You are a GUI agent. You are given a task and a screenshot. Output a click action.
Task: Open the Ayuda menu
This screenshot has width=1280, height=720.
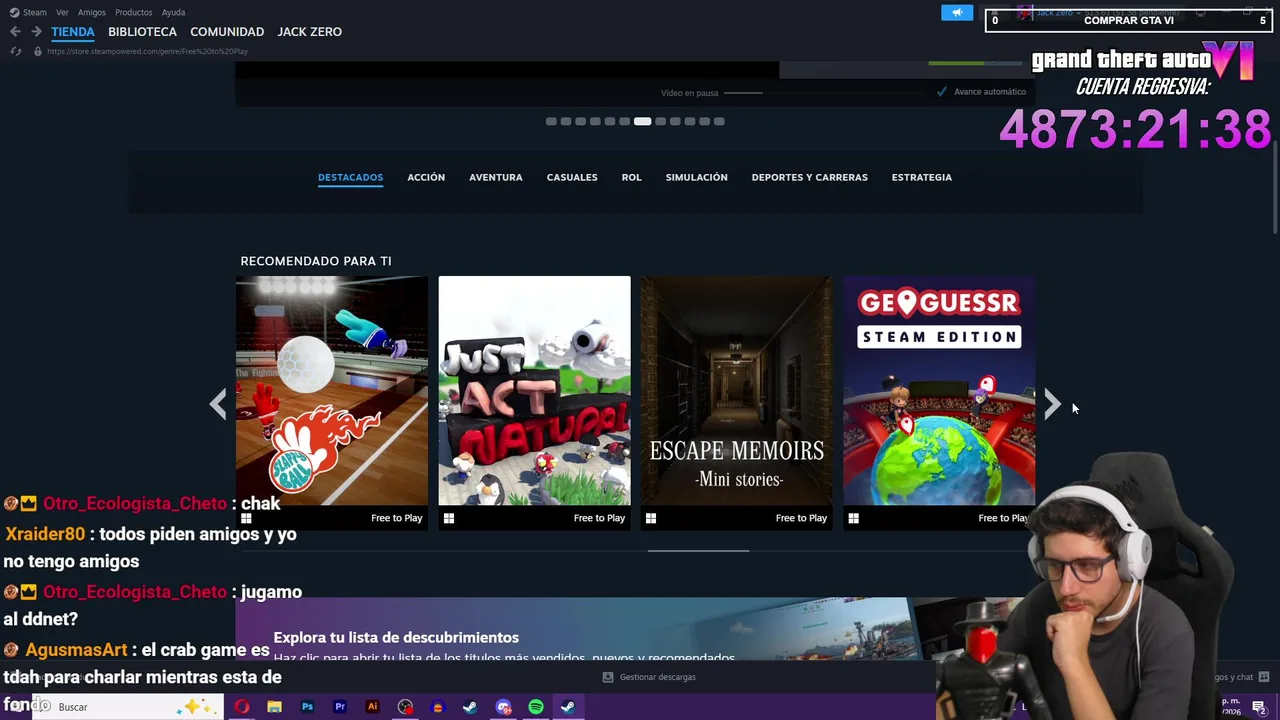(x=173, y=12)
